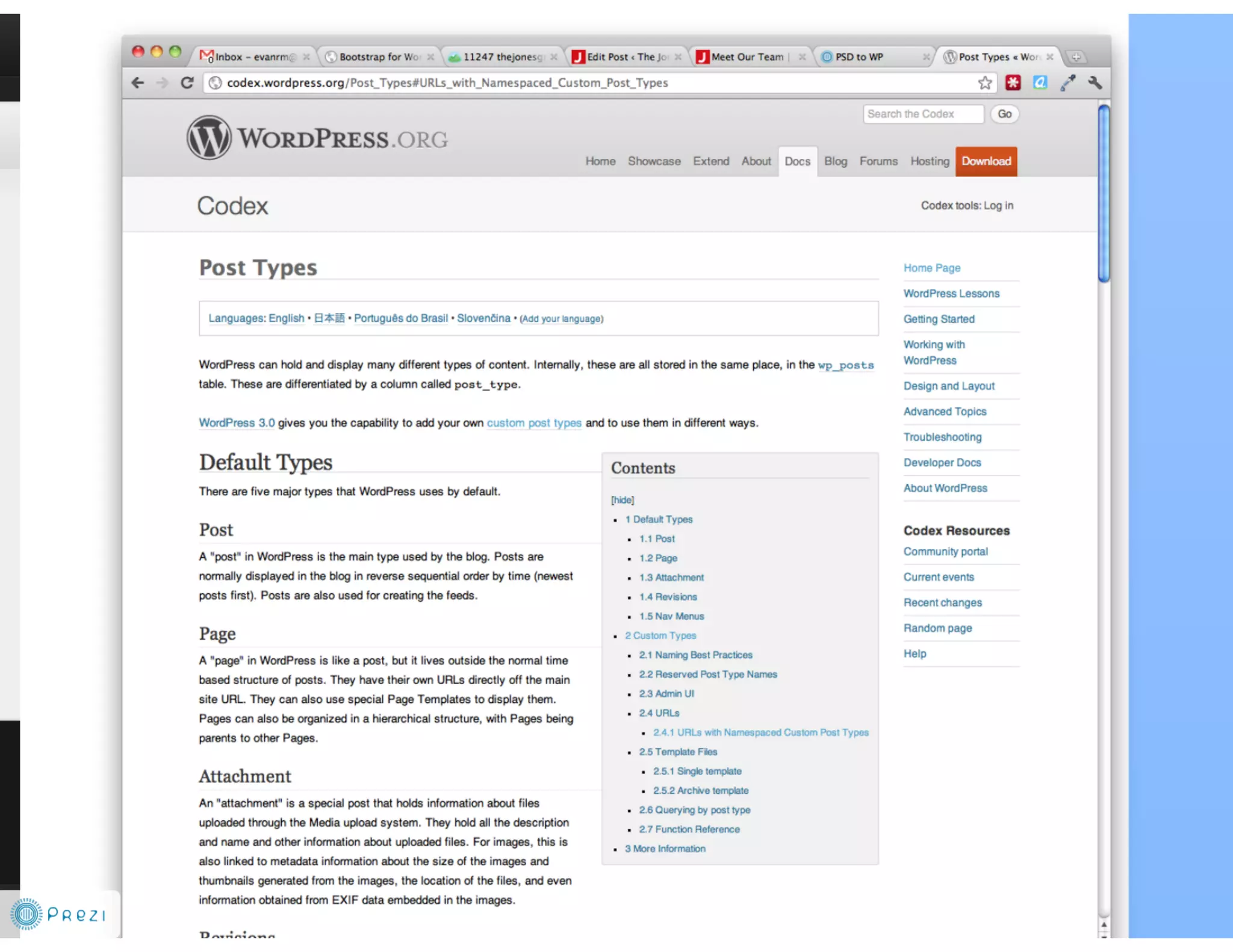Image resolution: width=1233 pixels, height=952 pixels.
Task: Click the red asterisk extension icon
Action: [1013, 82]
